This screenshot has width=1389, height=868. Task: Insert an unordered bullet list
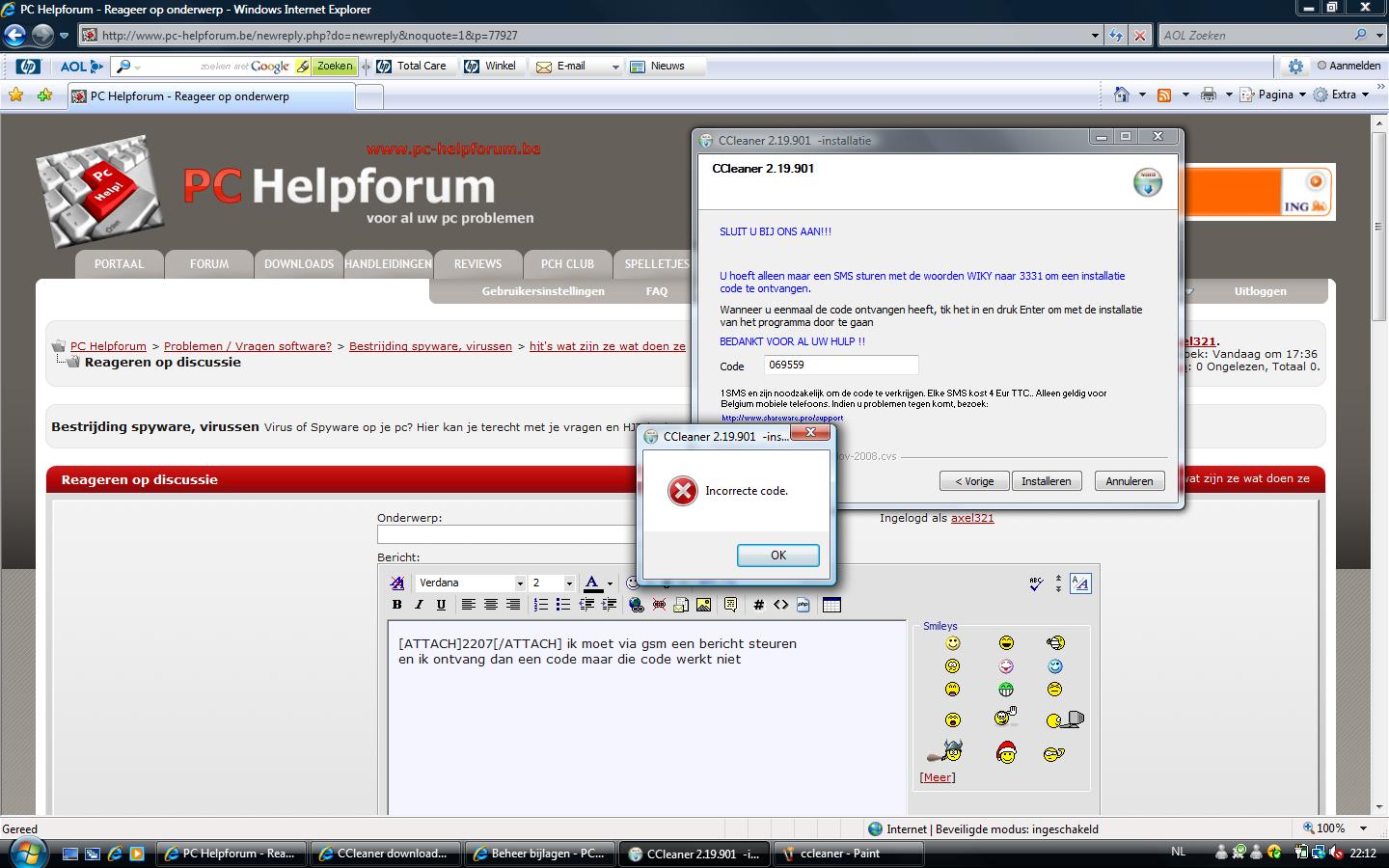pos(563,605)
